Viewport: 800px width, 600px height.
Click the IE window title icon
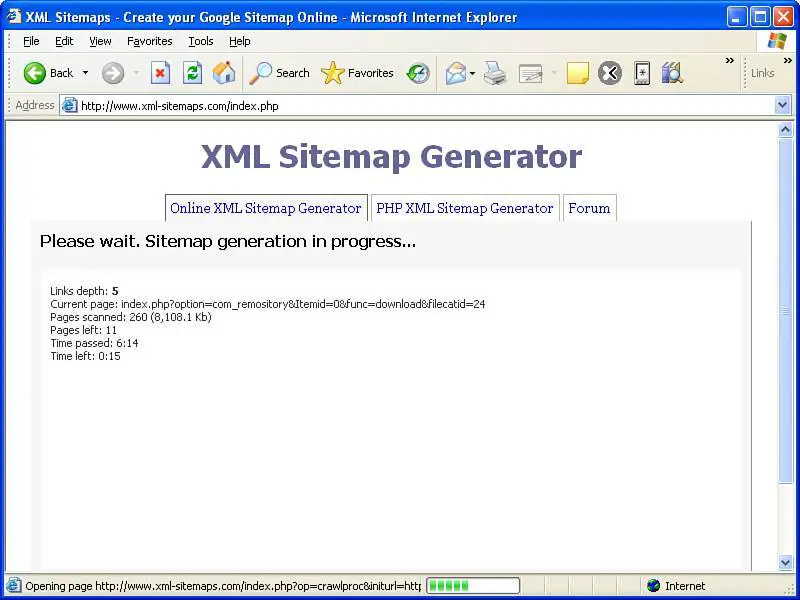click(14, 16)
